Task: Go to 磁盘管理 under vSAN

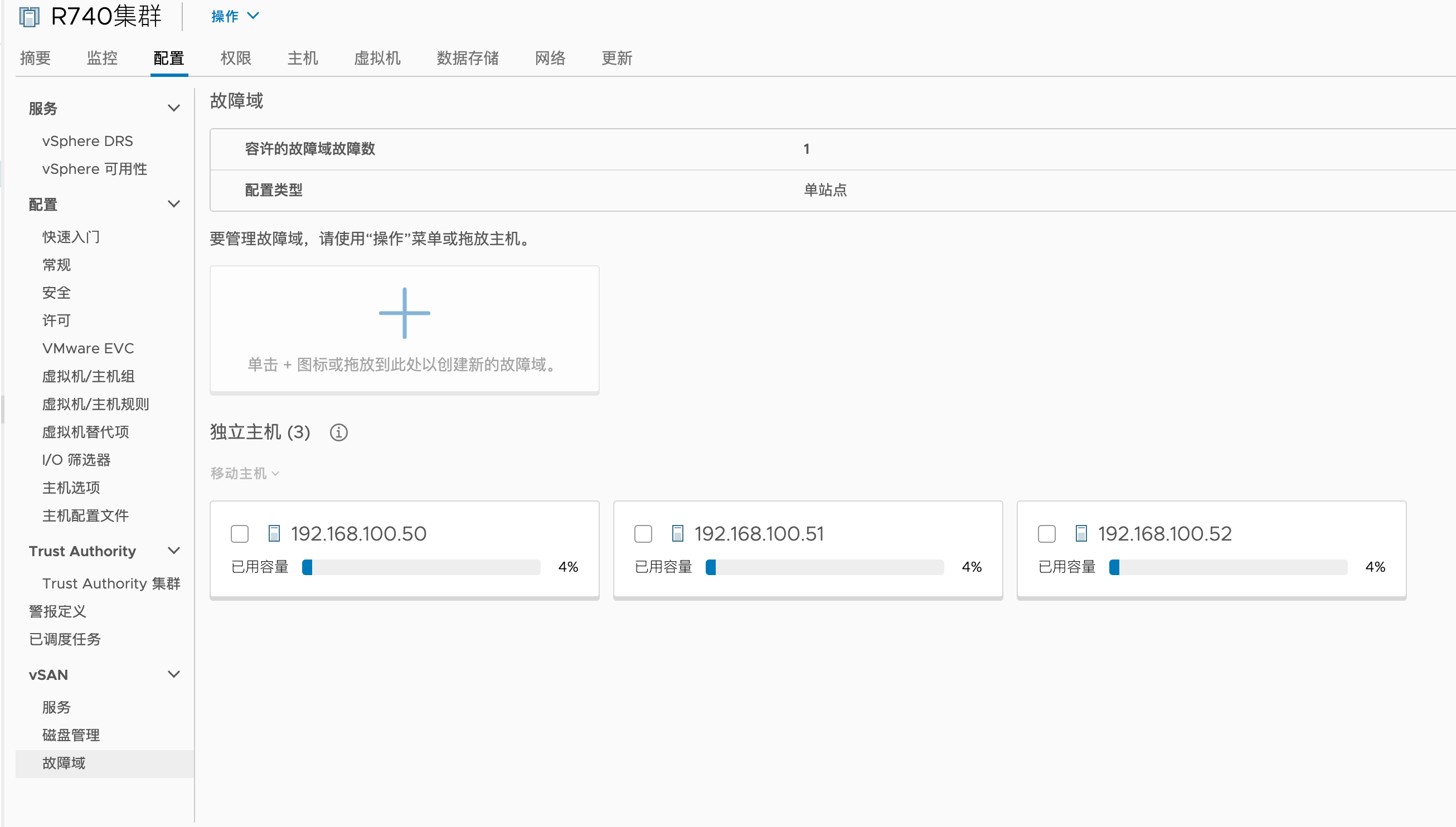Action: [x=71, y=734]
